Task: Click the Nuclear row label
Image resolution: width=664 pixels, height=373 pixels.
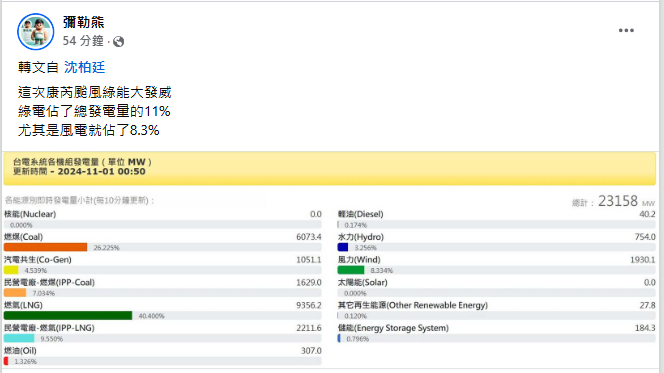Action: [x=30, y=214]
